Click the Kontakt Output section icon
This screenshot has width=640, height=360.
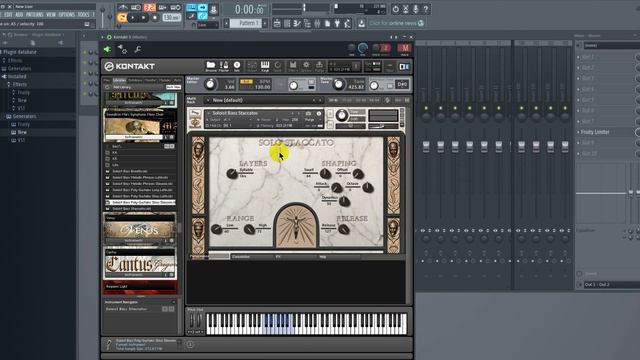point(252,66)
